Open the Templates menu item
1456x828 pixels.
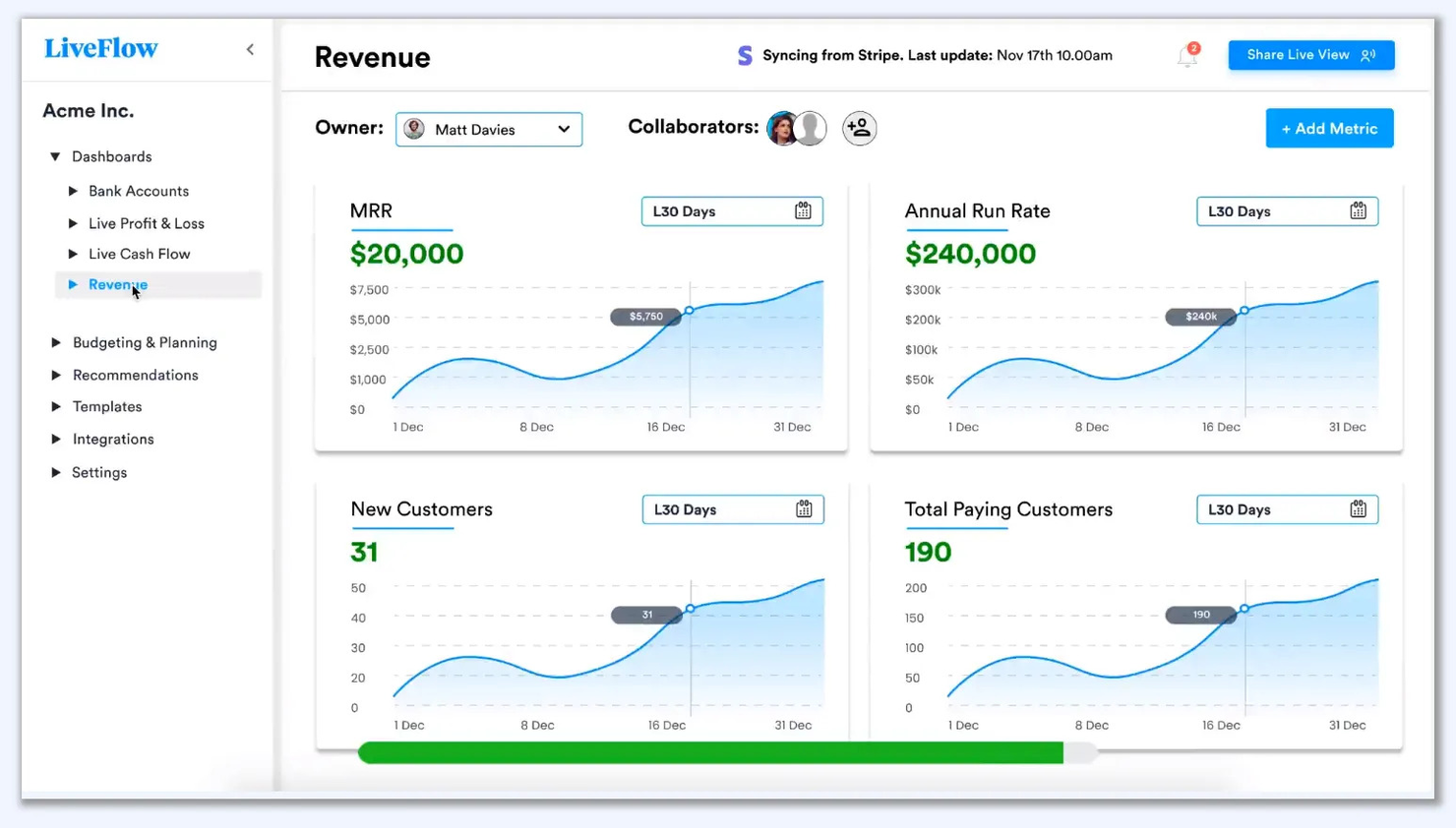click(107, 406)
